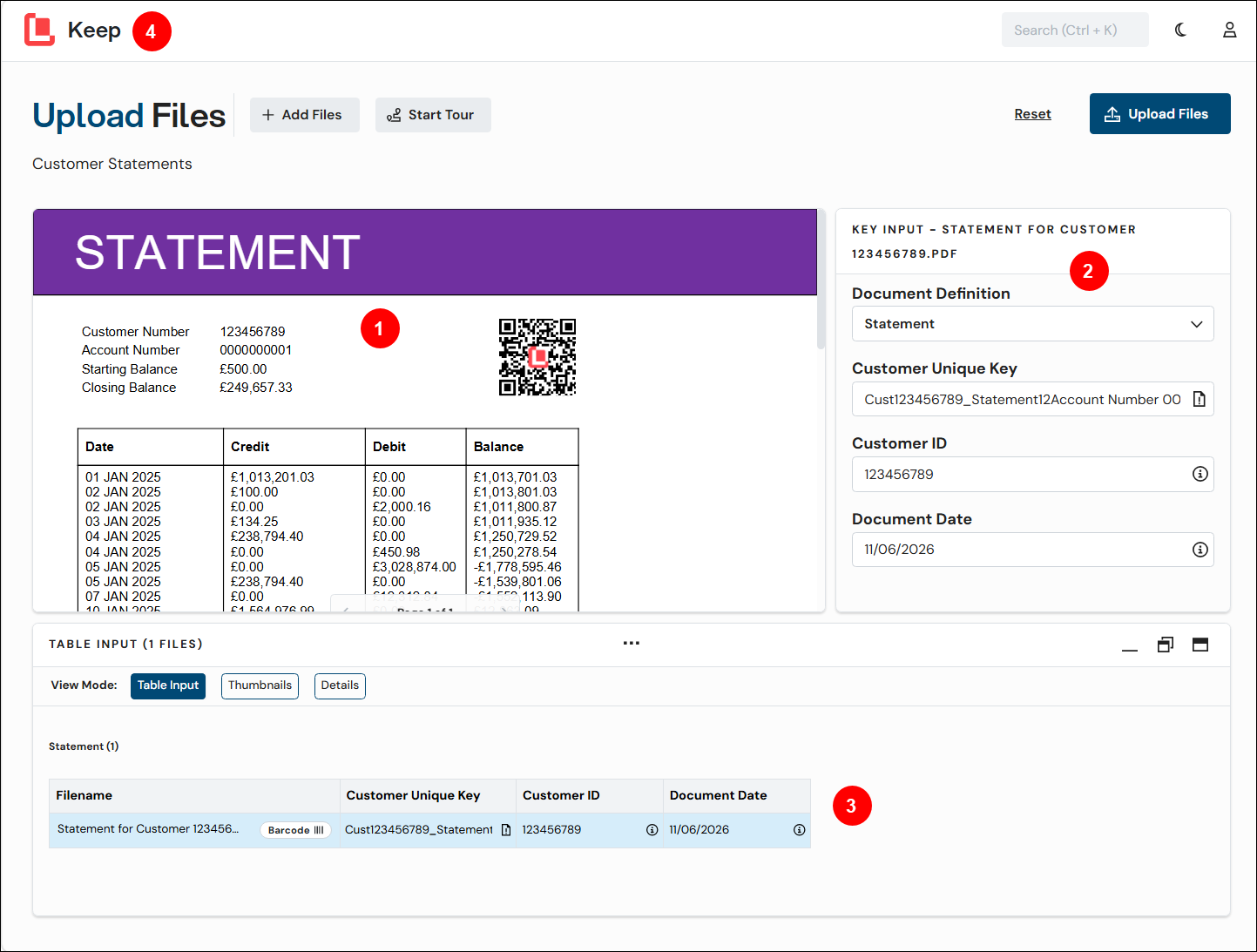Click the Customer ID info icon in Key Input

[1200, 474]
